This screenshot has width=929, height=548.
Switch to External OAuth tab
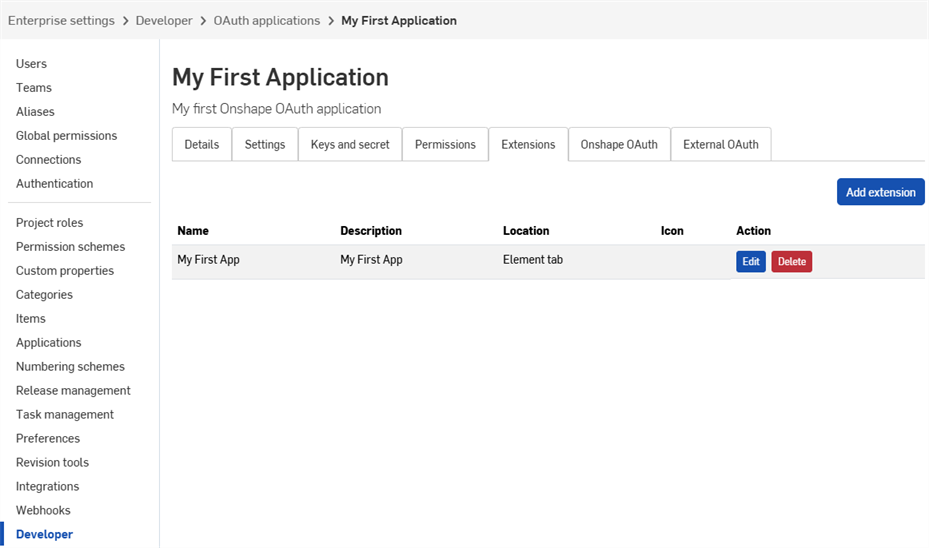[x=721, y=145]
